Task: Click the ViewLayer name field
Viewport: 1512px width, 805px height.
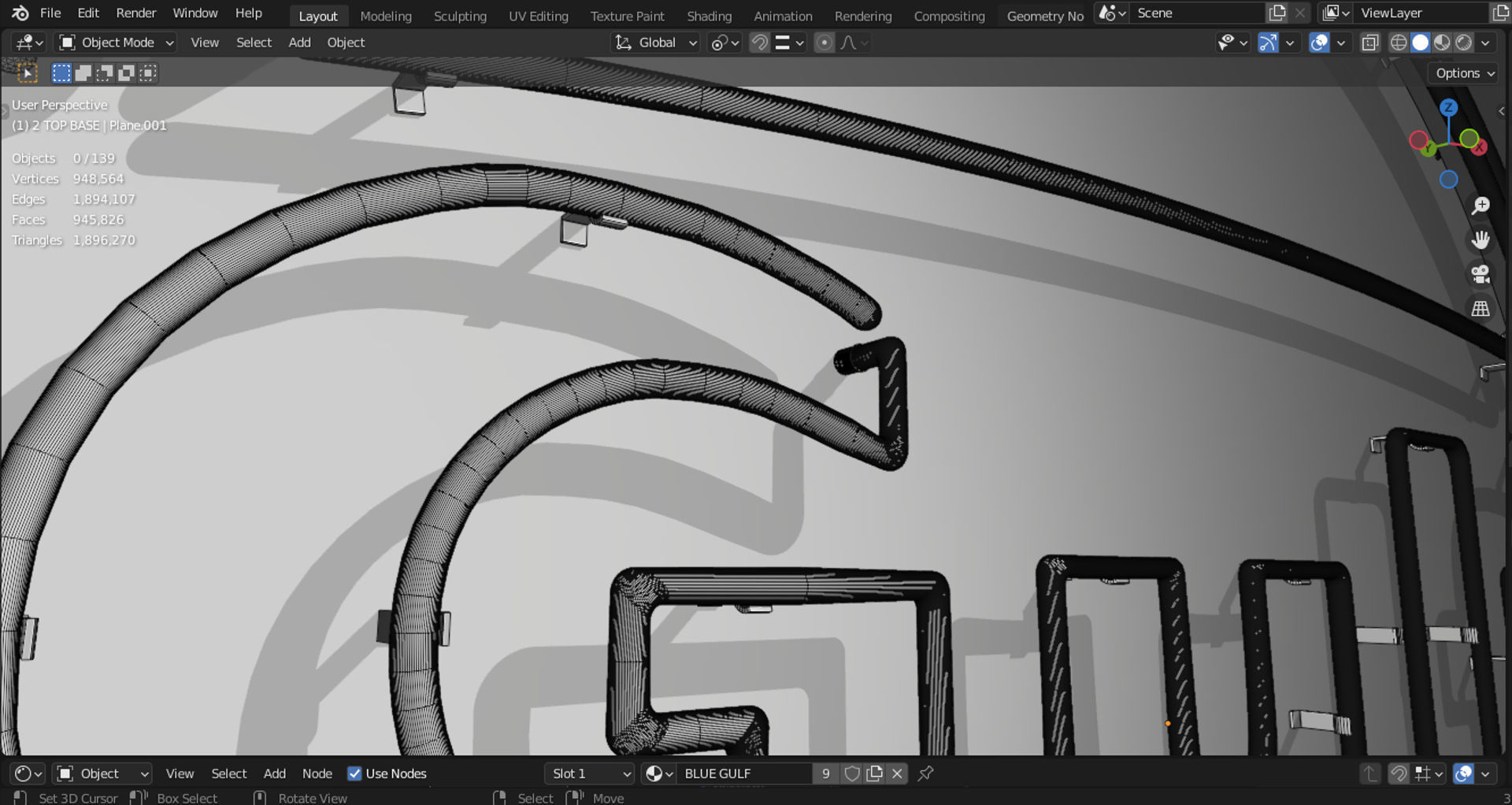Action: [x=1421, y=13]
